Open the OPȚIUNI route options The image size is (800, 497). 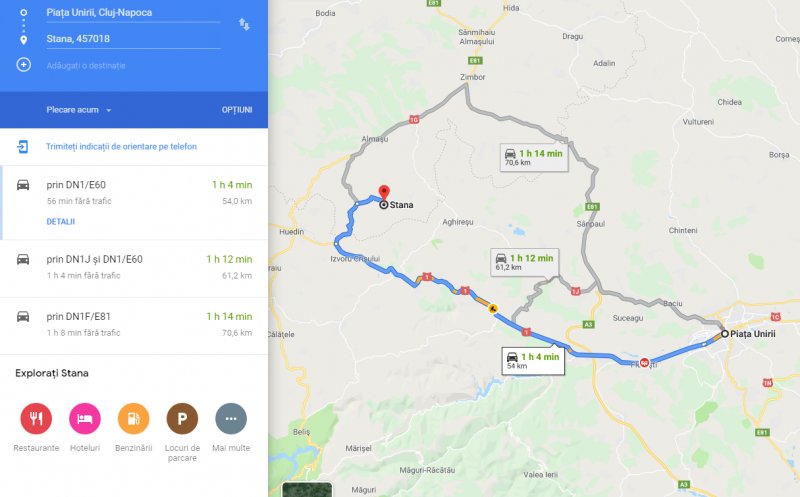tap(237, 110)
